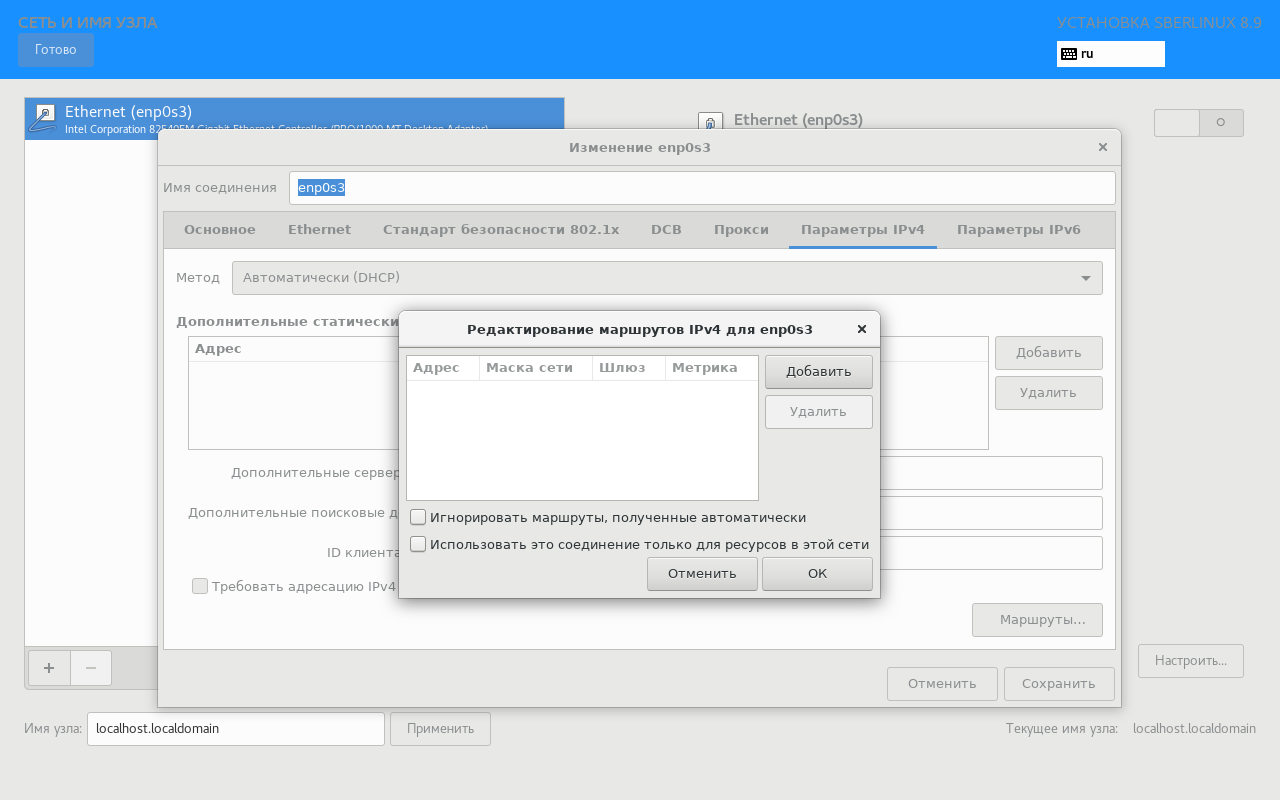Close the IPv4 routes editing dialog

point(862,329)
